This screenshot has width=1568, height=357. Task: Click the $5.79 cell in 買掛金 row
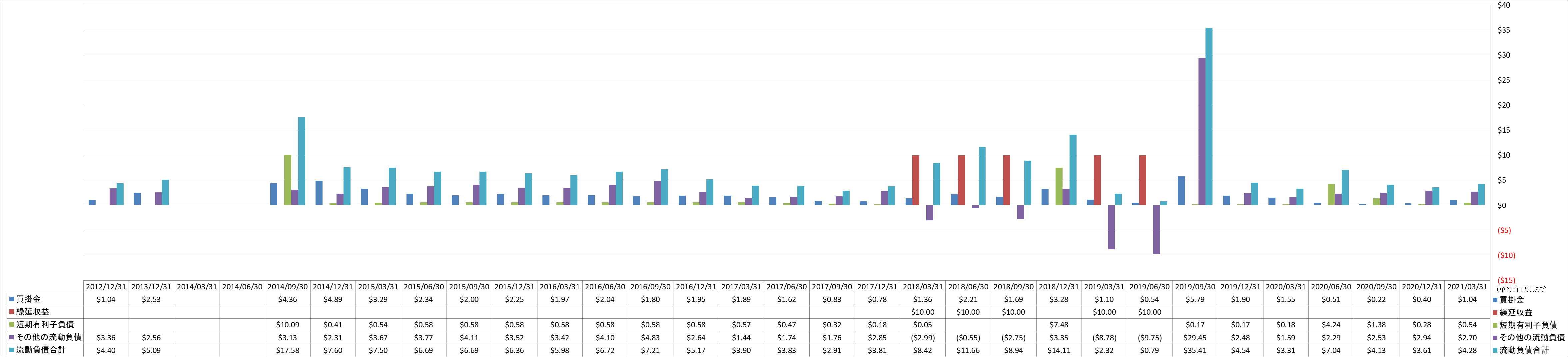click(x=1195, y=299)
